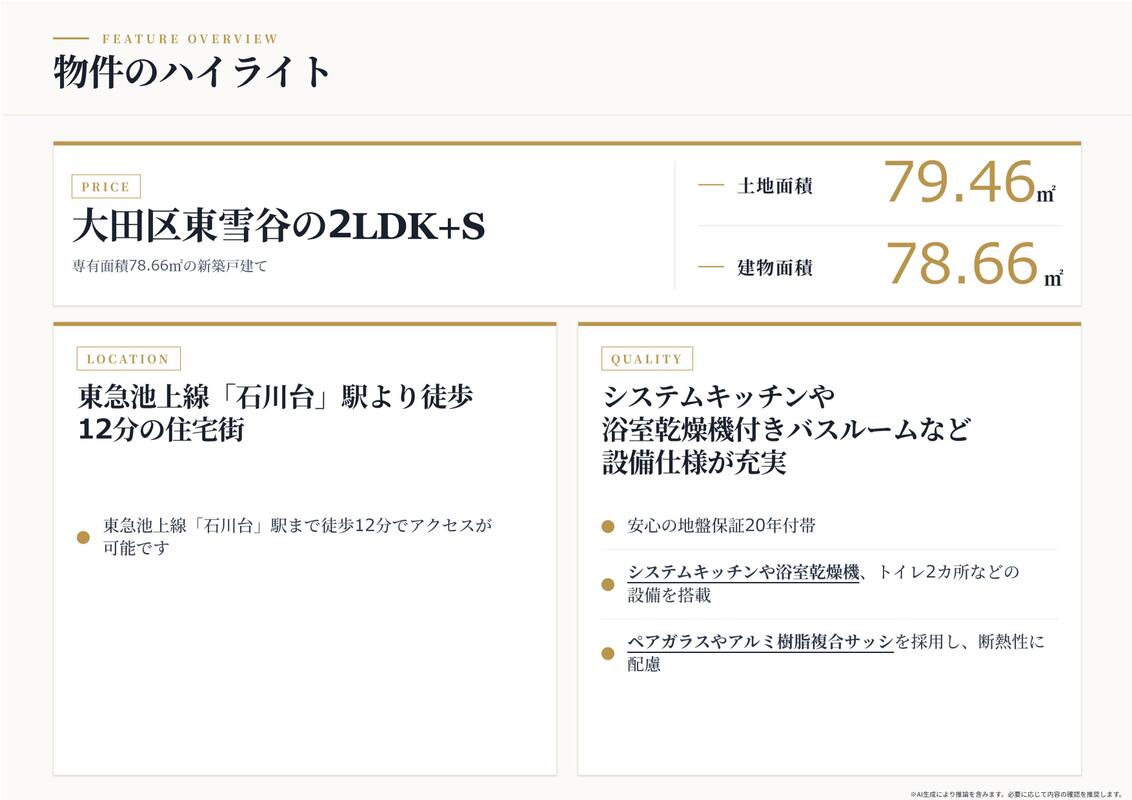
Task: Click the PRICE tag label
Action: (x=106, y=186)
